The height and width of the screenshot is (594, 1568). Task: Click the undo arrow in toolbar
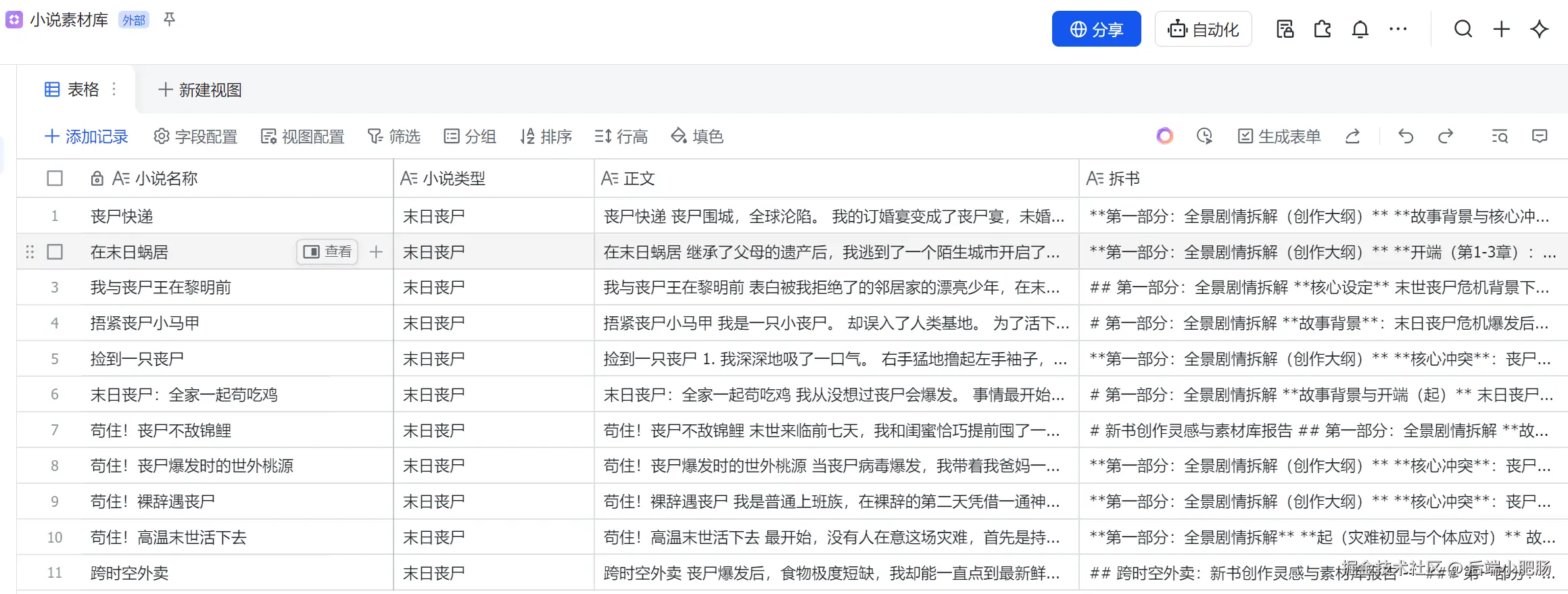1406,137
